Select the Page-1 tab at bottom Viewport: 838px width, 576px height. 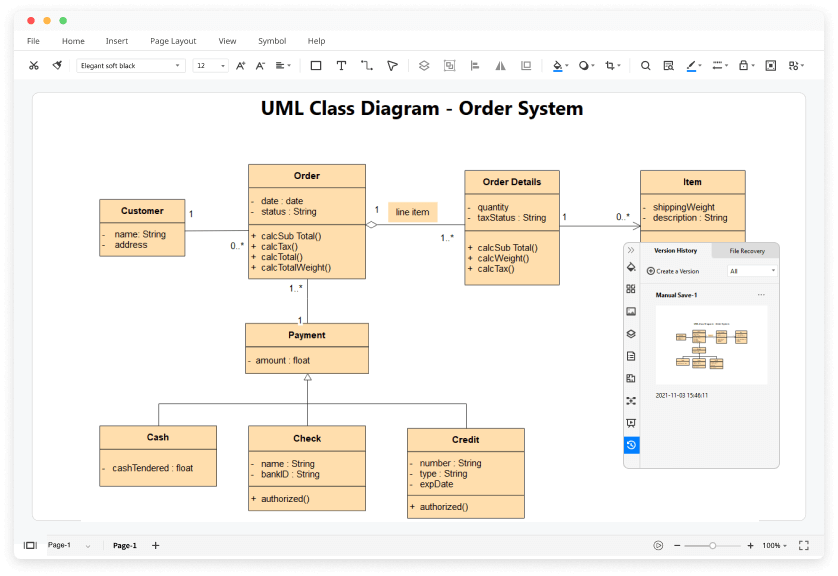[x=125, y=546]
